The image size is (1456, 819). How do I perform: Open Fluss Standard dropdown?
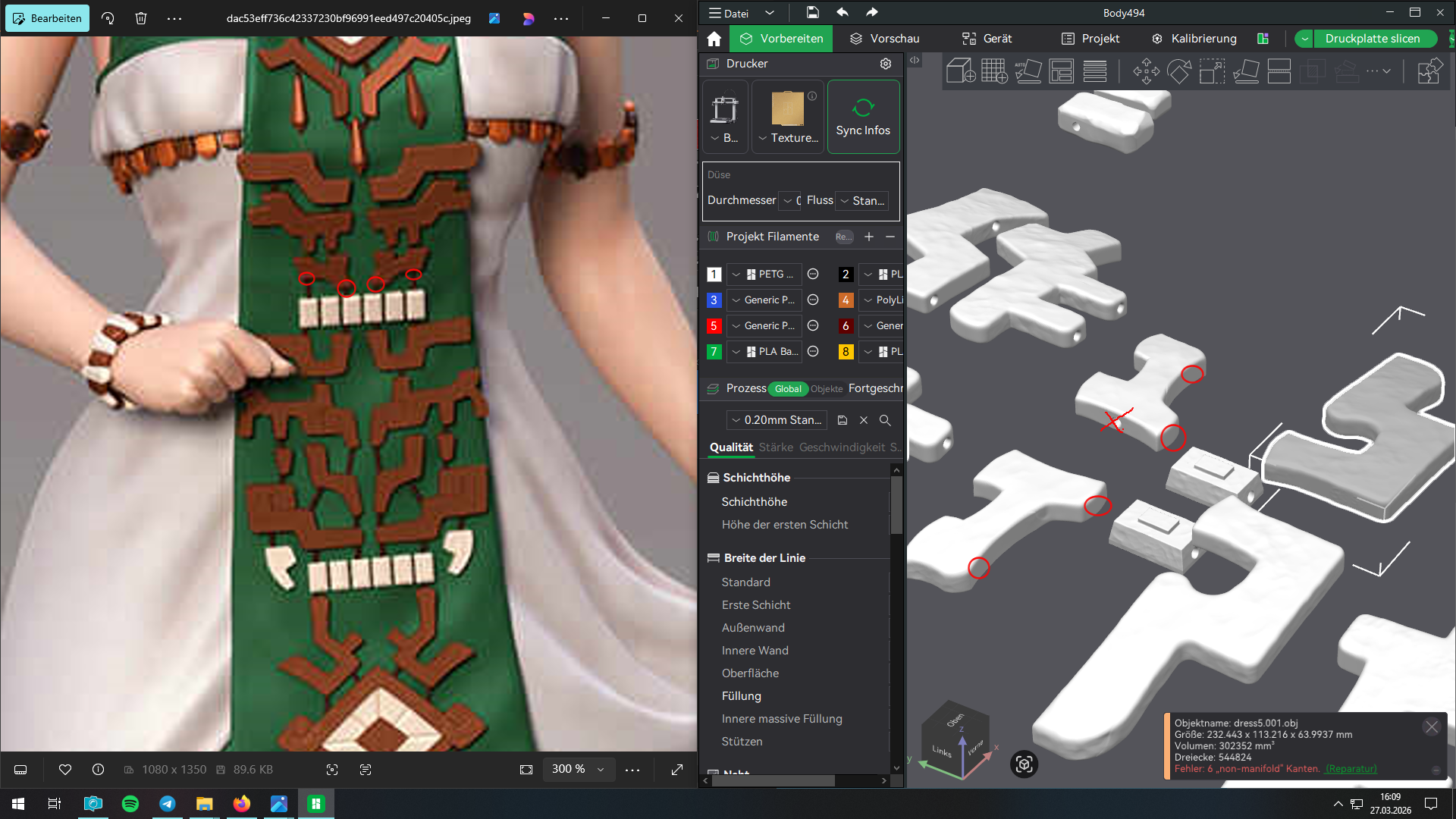tap(861, 200)
